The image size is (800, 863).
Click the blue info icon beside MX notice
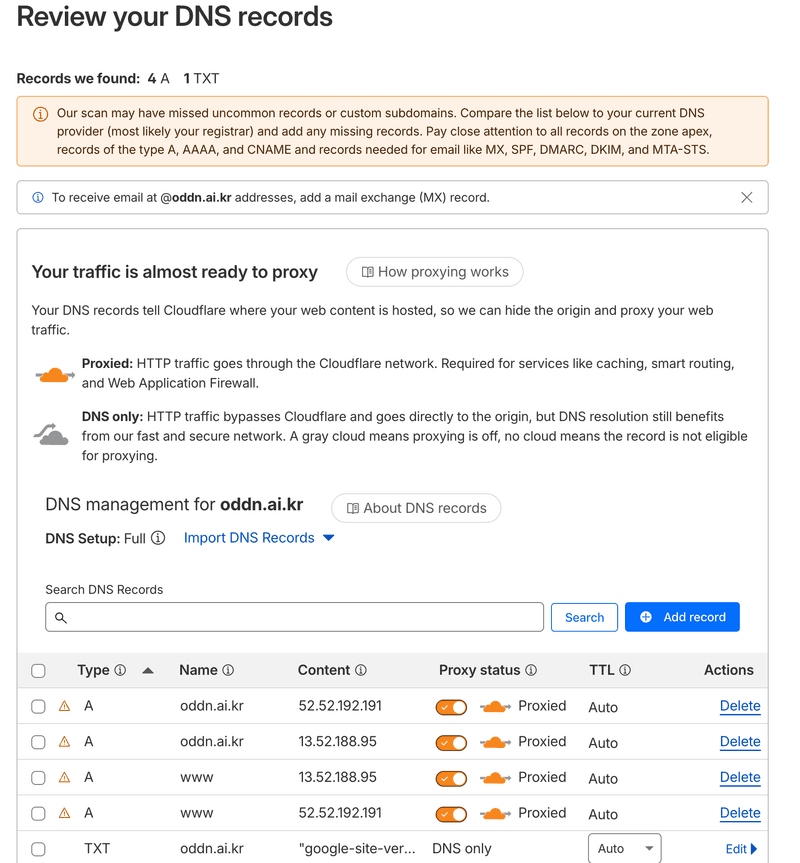point(38,198)
